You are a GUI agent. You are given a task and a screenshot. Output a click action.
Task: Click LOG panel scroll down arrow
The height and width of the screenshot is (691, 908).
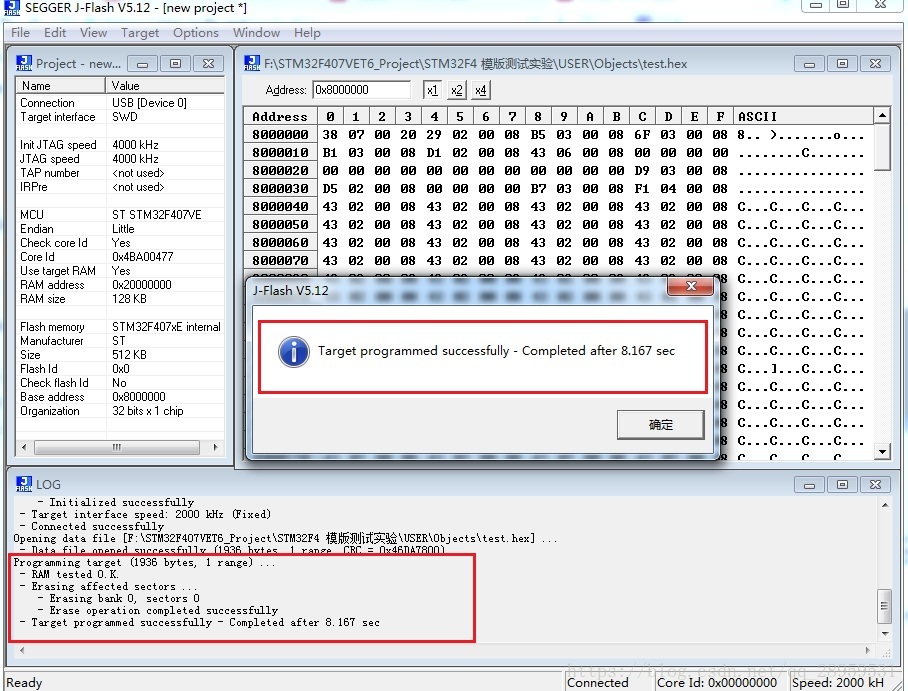point(885,634)
